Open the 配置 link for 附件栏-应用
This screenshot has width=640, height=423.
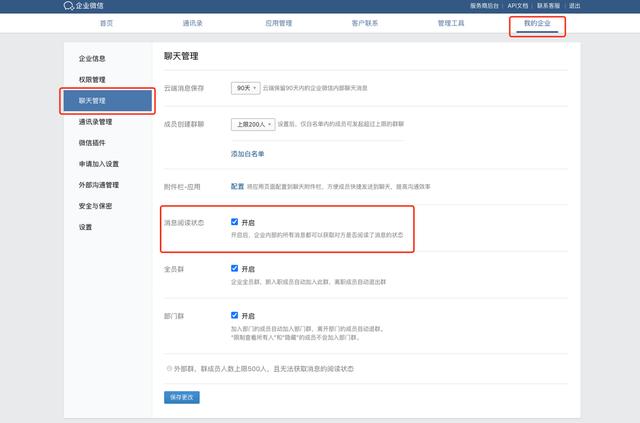(237, 186)
